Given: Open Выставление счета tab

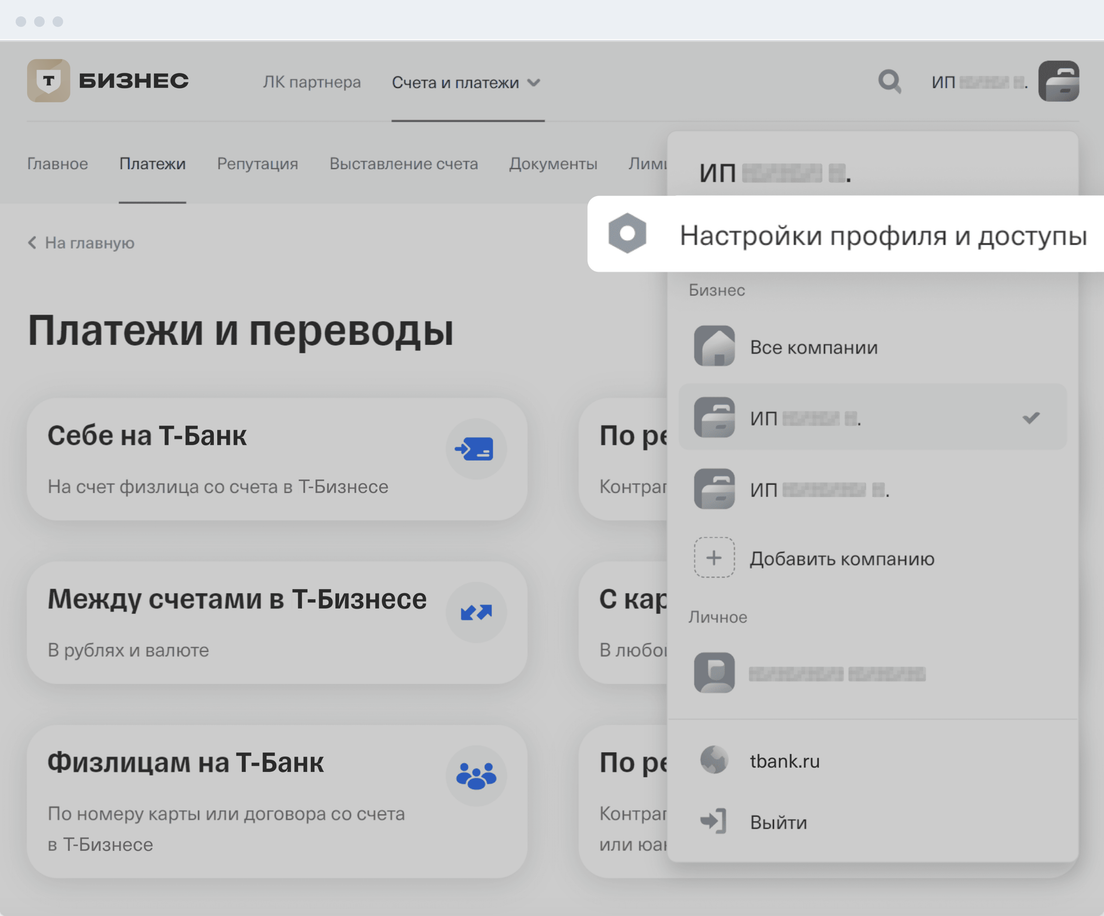Looking at the screenshot, I should coord(403,164).
